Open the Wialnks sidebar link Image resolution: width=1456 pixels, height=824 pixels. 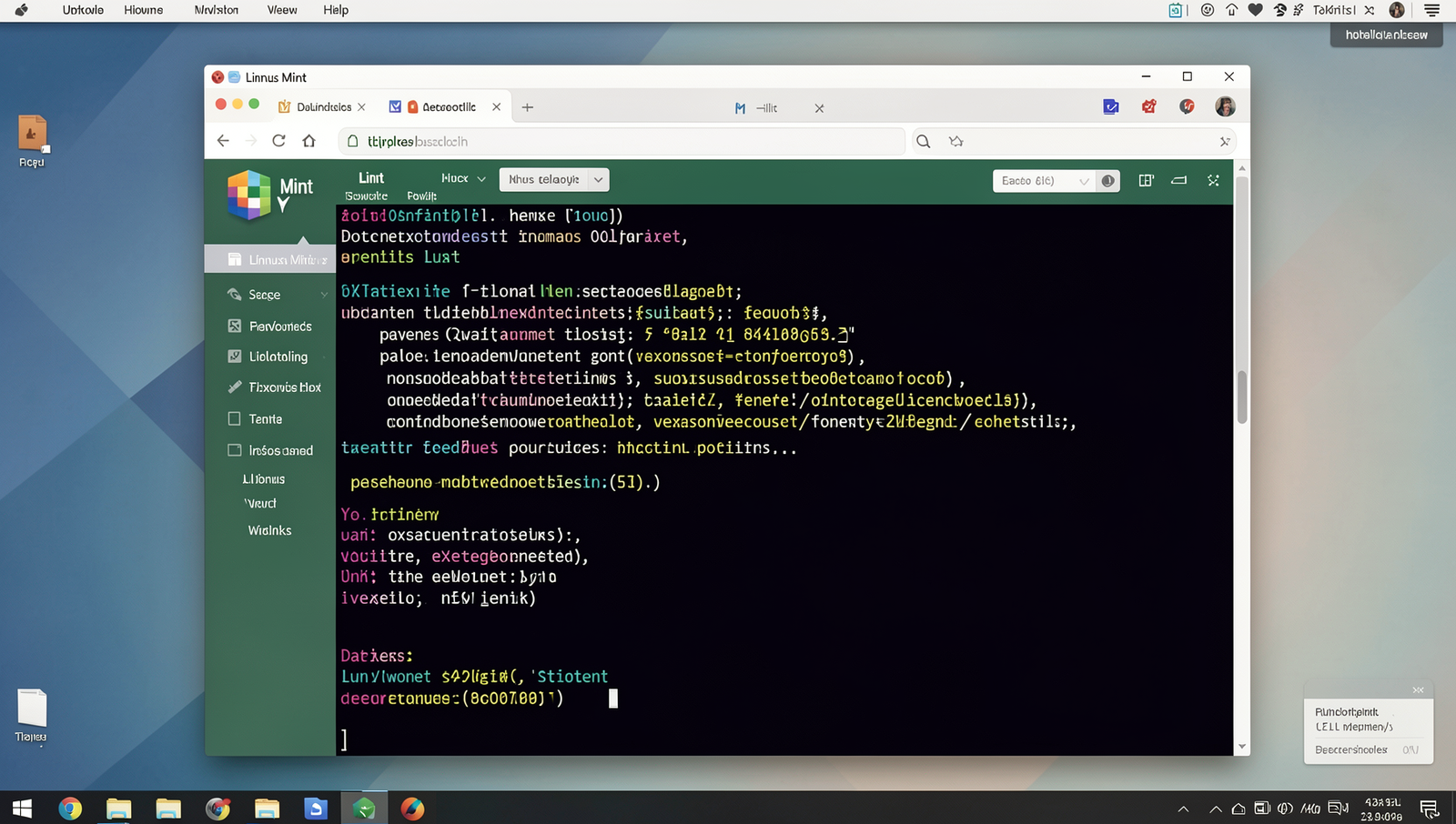tap(269, 530)
